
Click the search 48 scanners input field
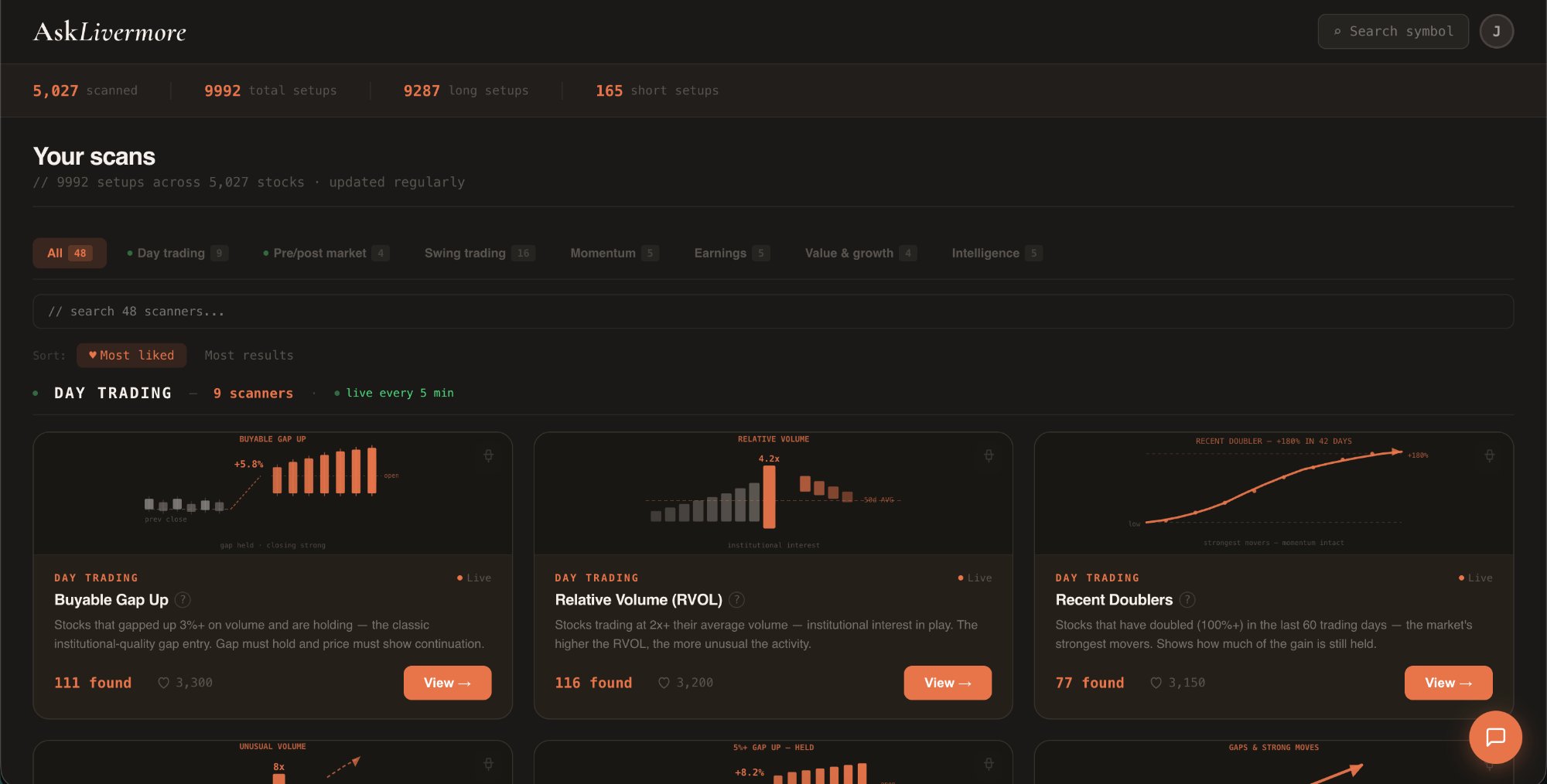pyautogui.click(x=773, y=311)
